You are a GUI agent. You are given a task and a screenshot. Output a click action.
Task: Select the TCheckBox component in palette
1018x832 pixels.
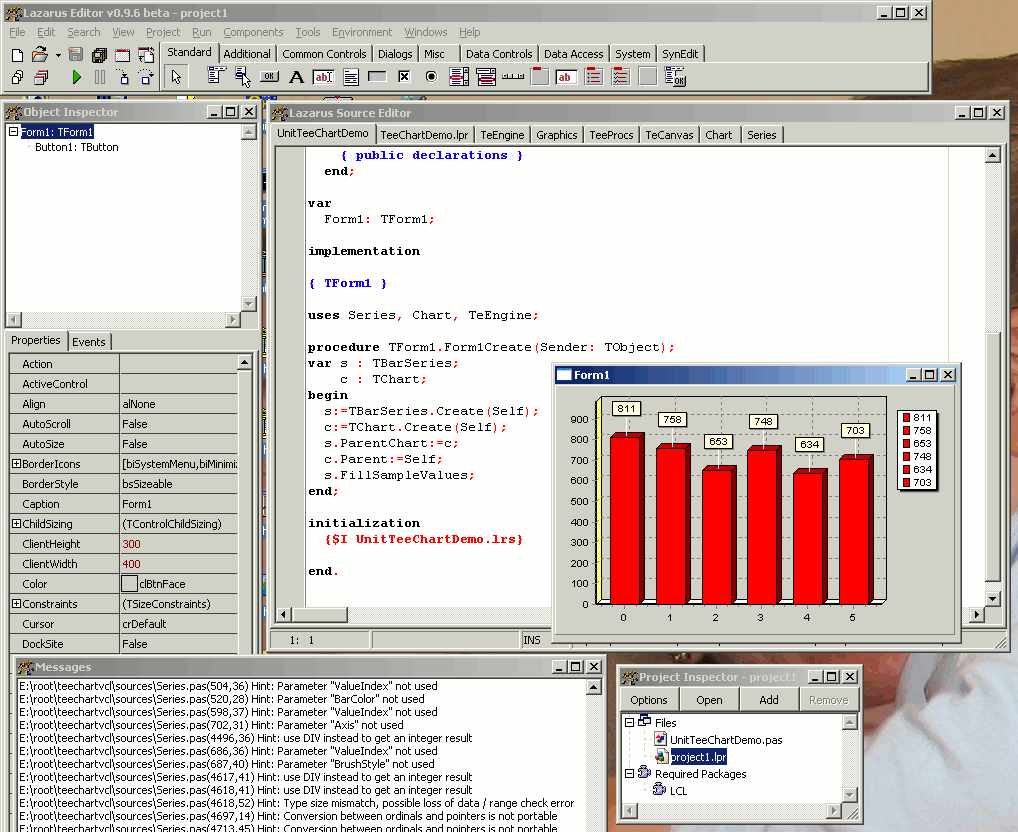point(404,77)
